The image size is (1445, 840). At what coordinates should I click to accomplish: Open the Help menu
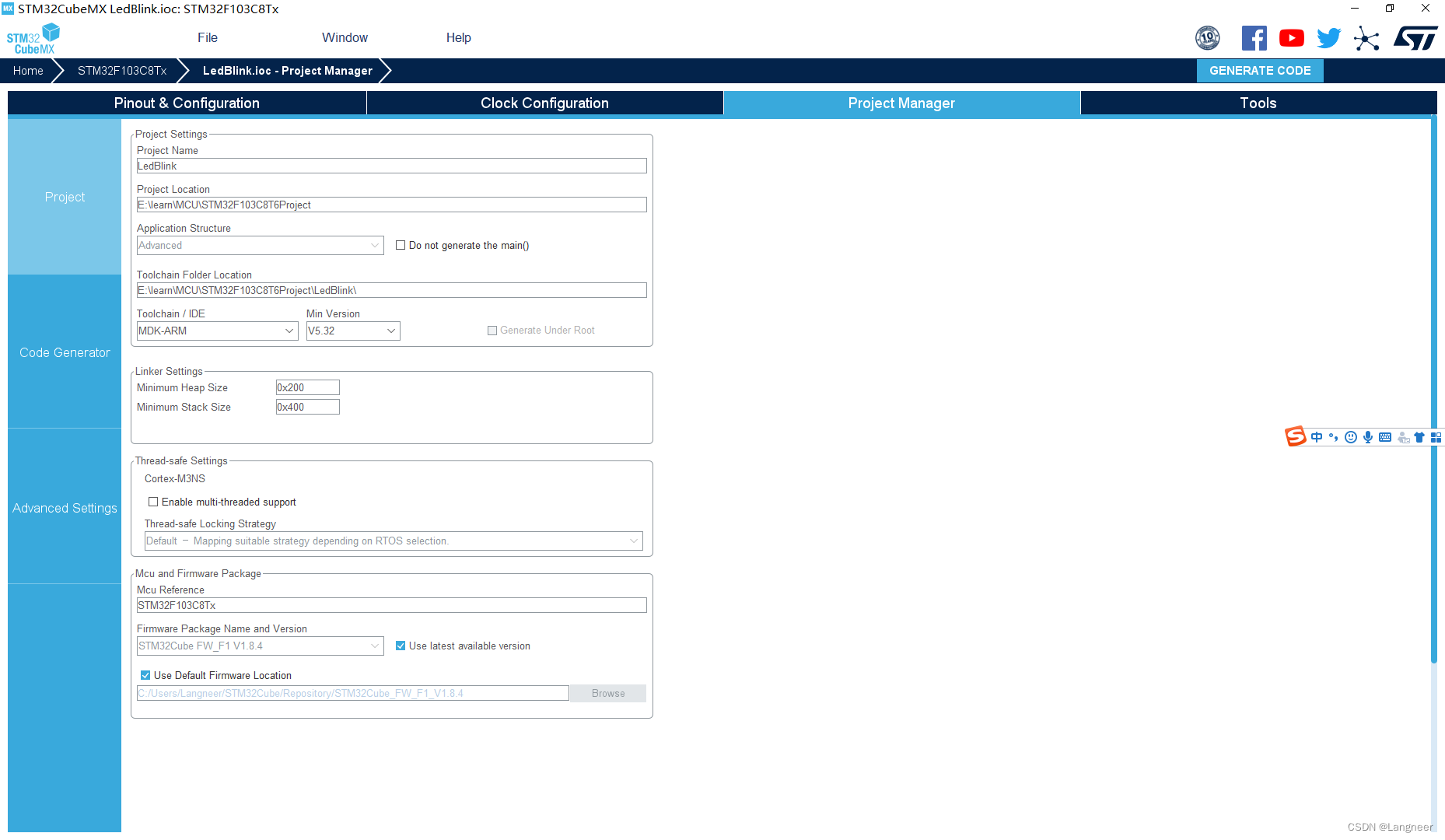[458, 37]
